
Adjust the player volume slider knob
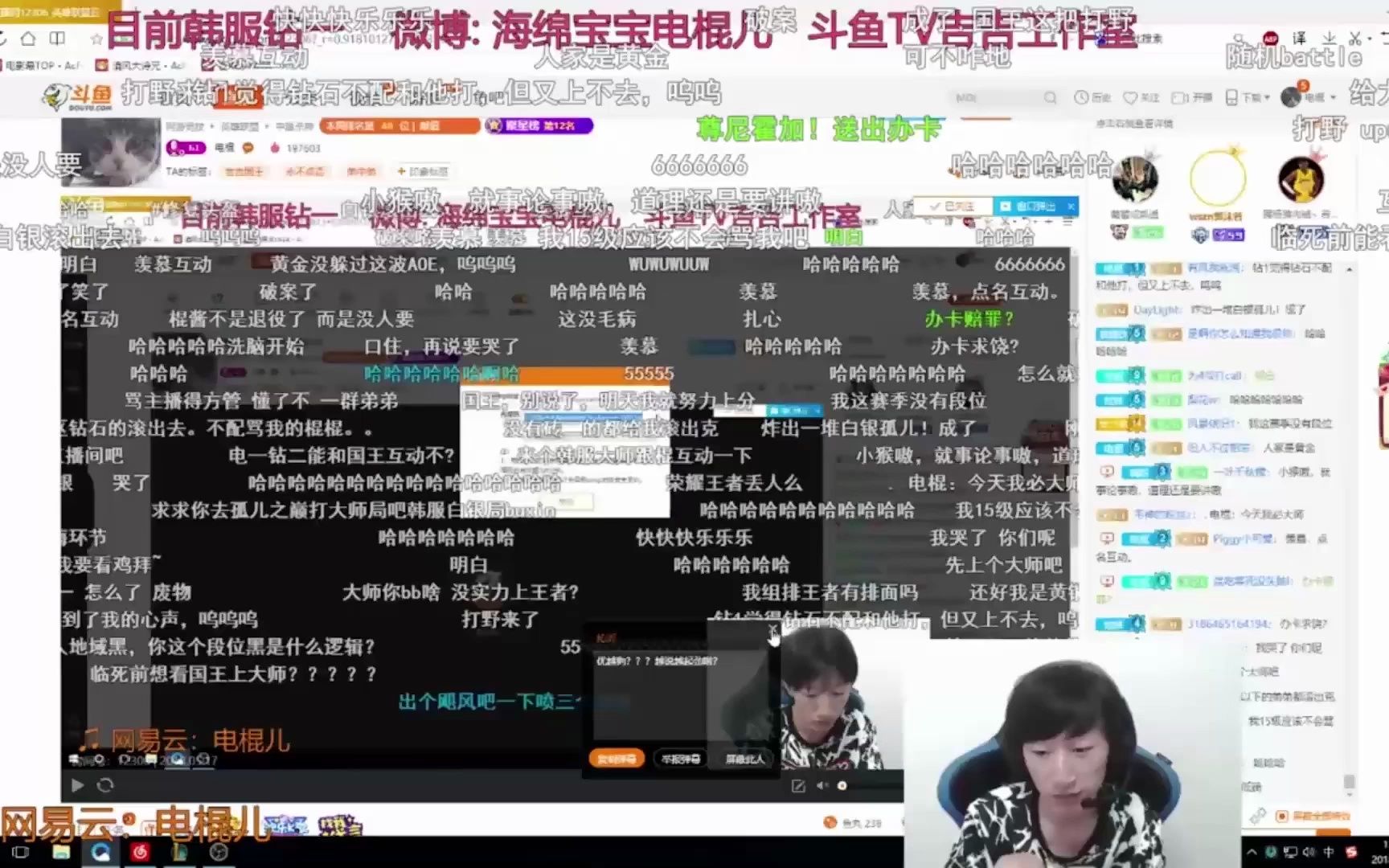pos(842,785)
